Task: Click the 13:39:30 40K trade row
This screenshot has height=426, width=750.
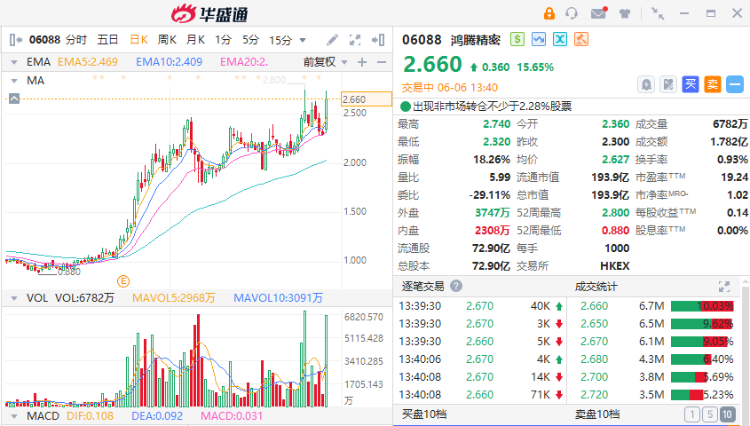Action: [481, 306]
